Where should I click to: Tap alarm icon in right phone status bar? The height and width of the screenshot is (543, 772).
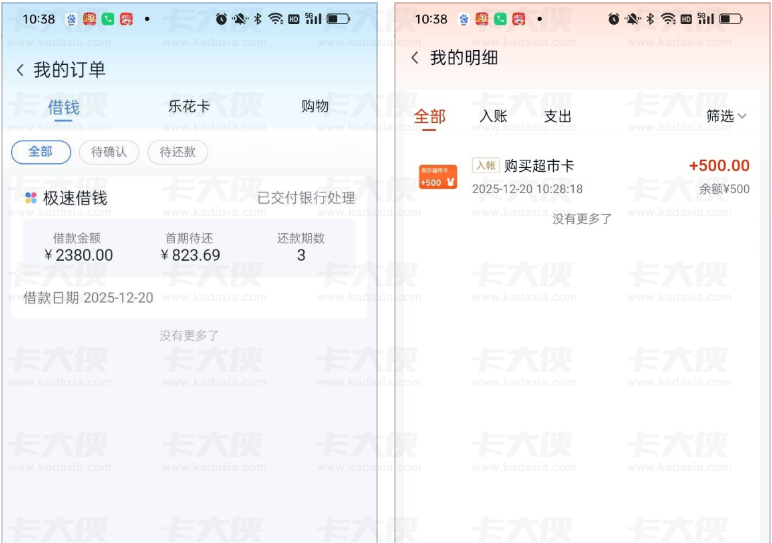tap(613, 19)
